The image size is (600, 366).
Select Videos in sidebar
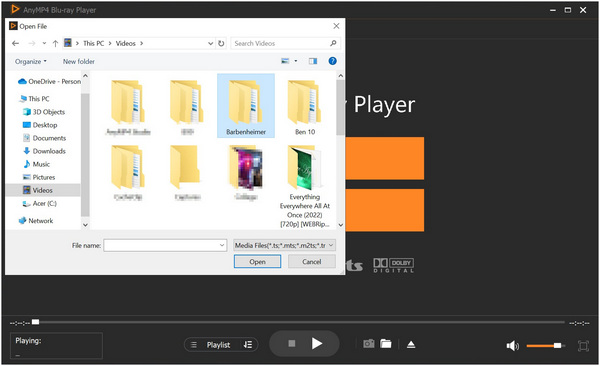tap(43, 190)
